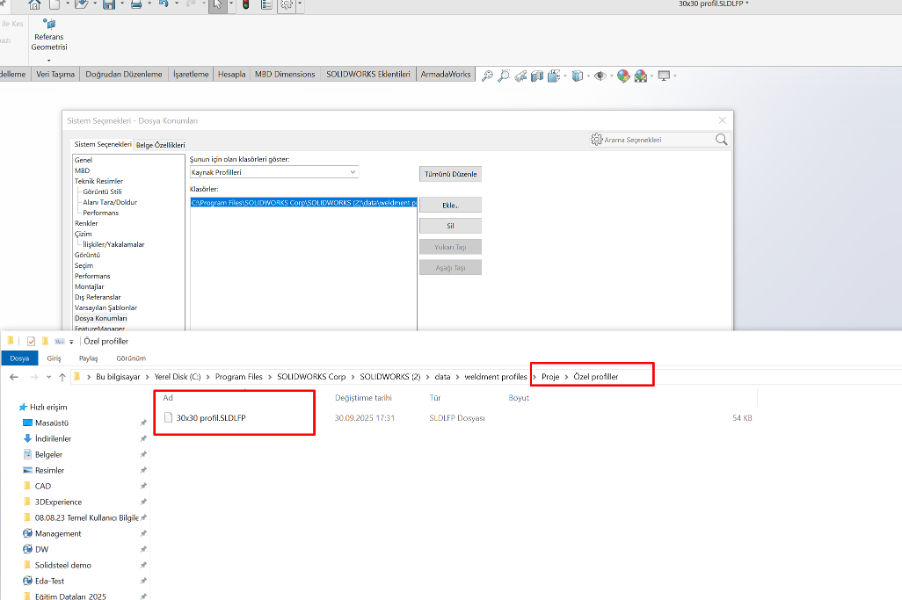Viewport: 902px width, 600px height.
Task: Click the Tümünü Düzenle button
Action: click(450, 174)
